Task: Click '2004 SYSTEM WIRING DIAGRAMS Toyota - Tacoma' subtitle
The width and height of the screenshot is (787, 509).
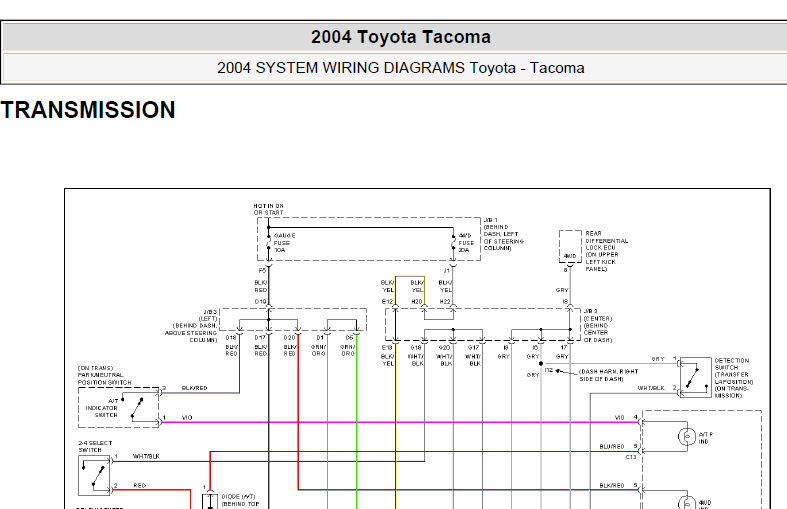Action: 401,68
